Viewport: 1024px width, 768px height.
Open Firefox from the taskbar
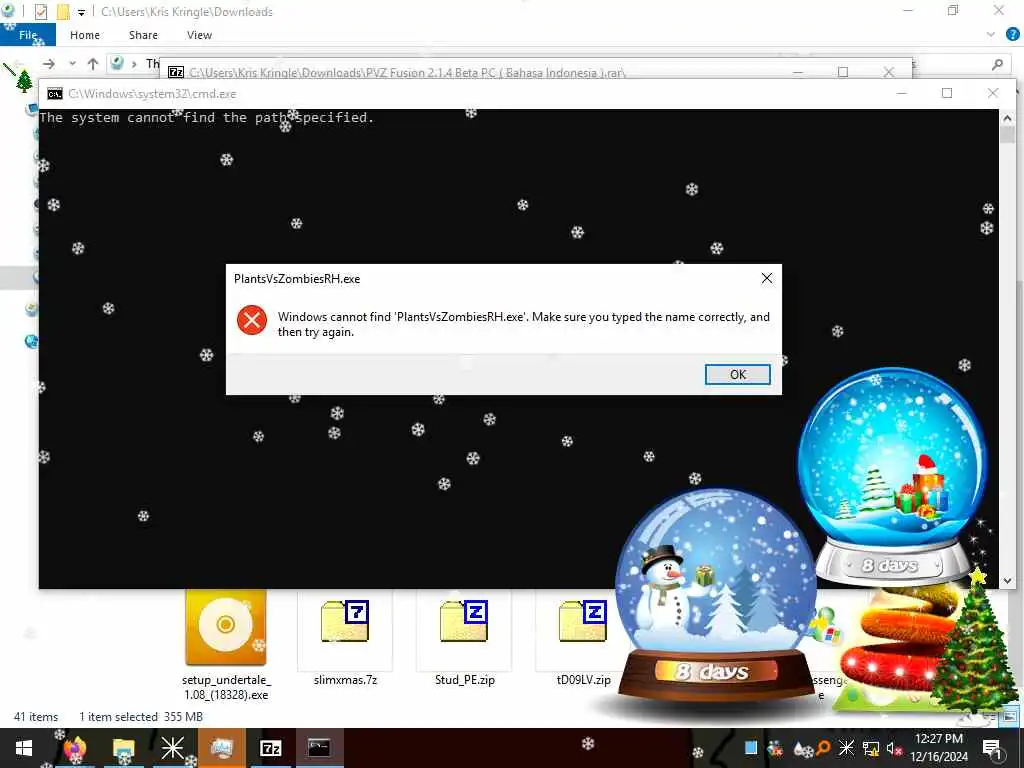pos(75,748)
